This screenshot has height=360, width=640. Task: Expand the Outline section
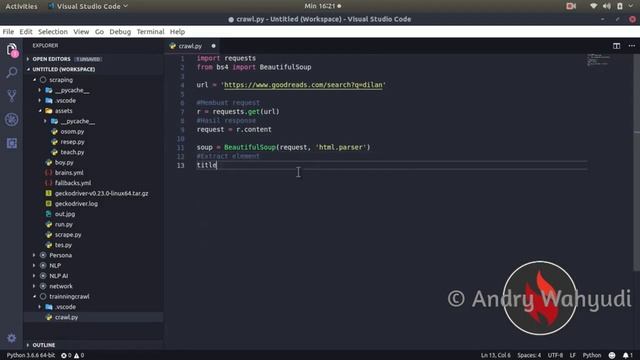point(44,345)
